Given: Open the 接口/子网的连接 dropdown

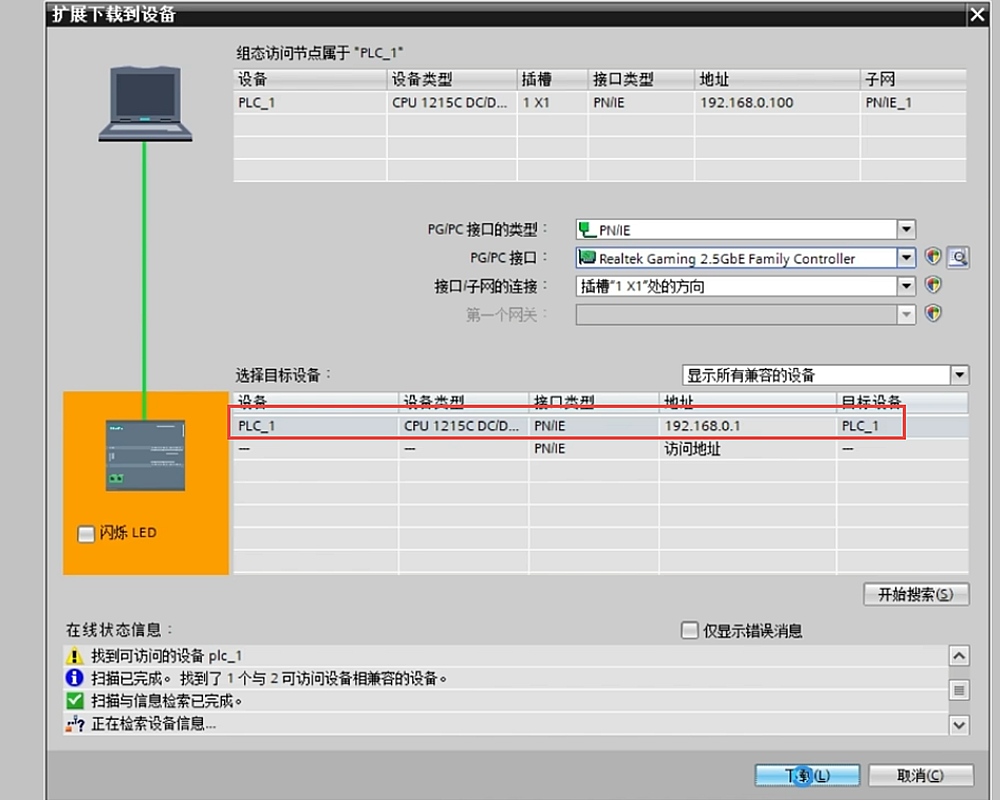Looking at the screenshot, I should coord(906,286).
